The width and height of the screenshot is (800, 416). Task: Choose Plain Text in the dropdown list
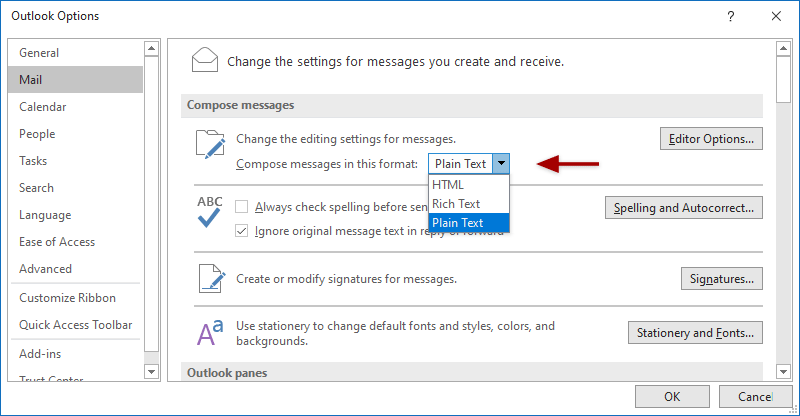(x=469, y=223)
